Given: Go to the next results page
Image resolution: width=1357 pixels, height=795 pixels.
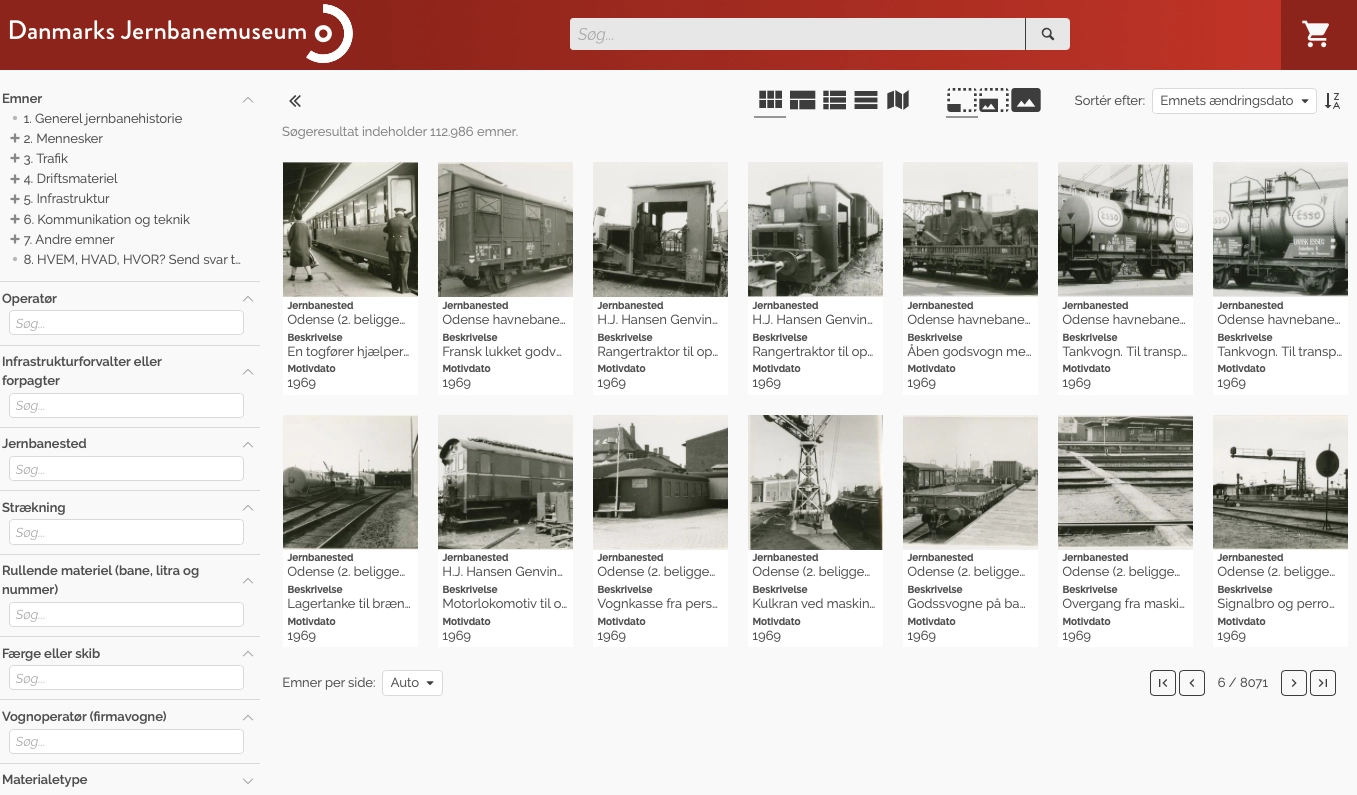Looking at the screenshot, I should (1294, 683).
